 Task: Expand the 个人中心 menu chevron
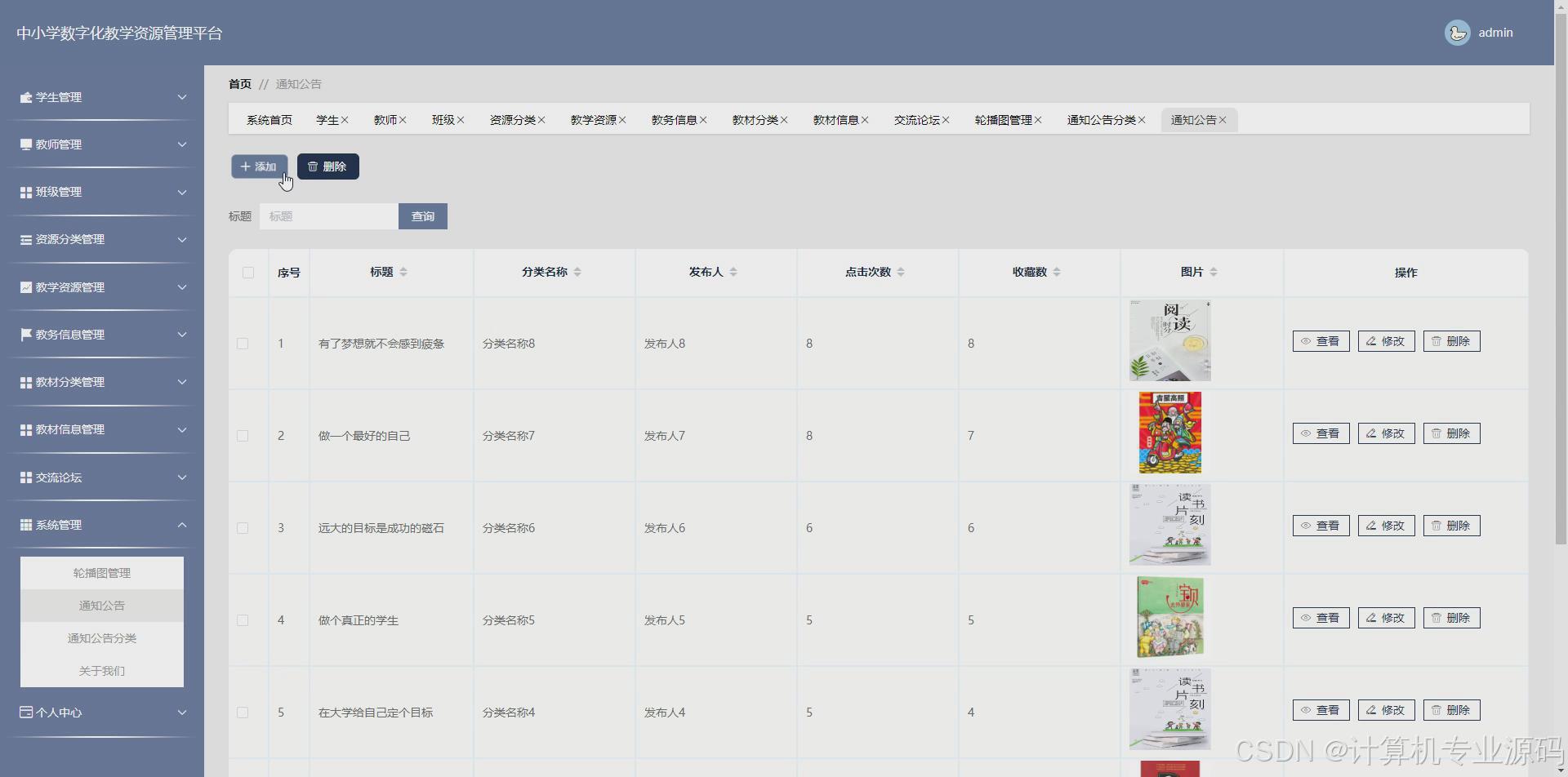[182, 713]
